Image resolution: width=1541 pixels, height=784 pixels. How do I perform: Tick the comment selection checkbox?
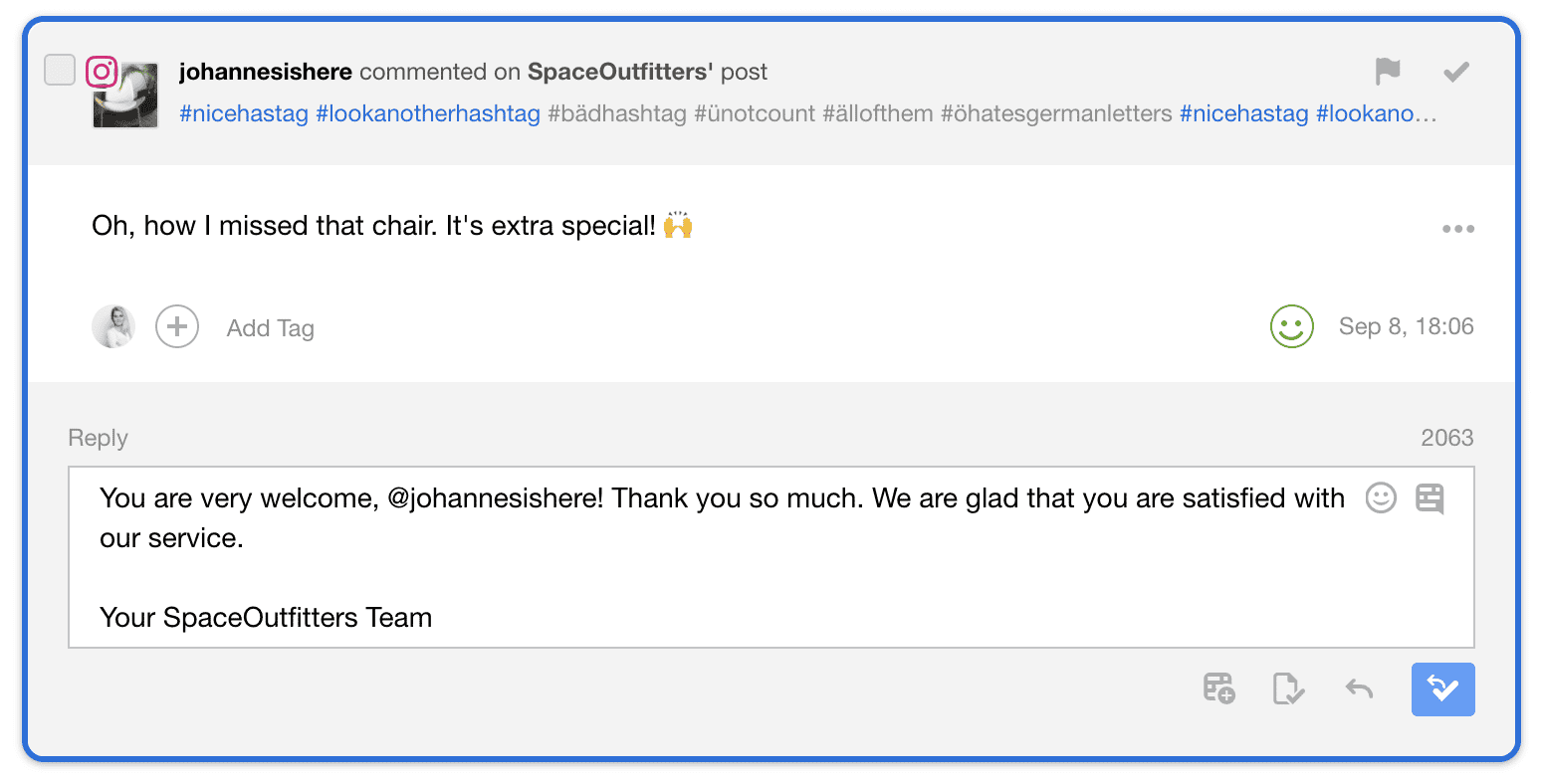(60, 71)
